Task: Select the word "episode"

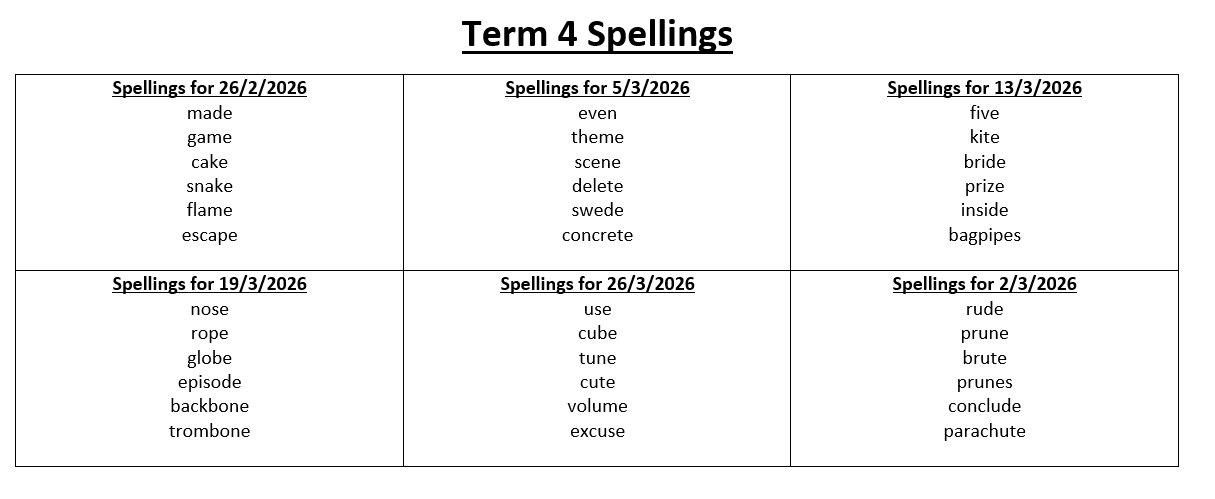Action: tap(209, 382)
